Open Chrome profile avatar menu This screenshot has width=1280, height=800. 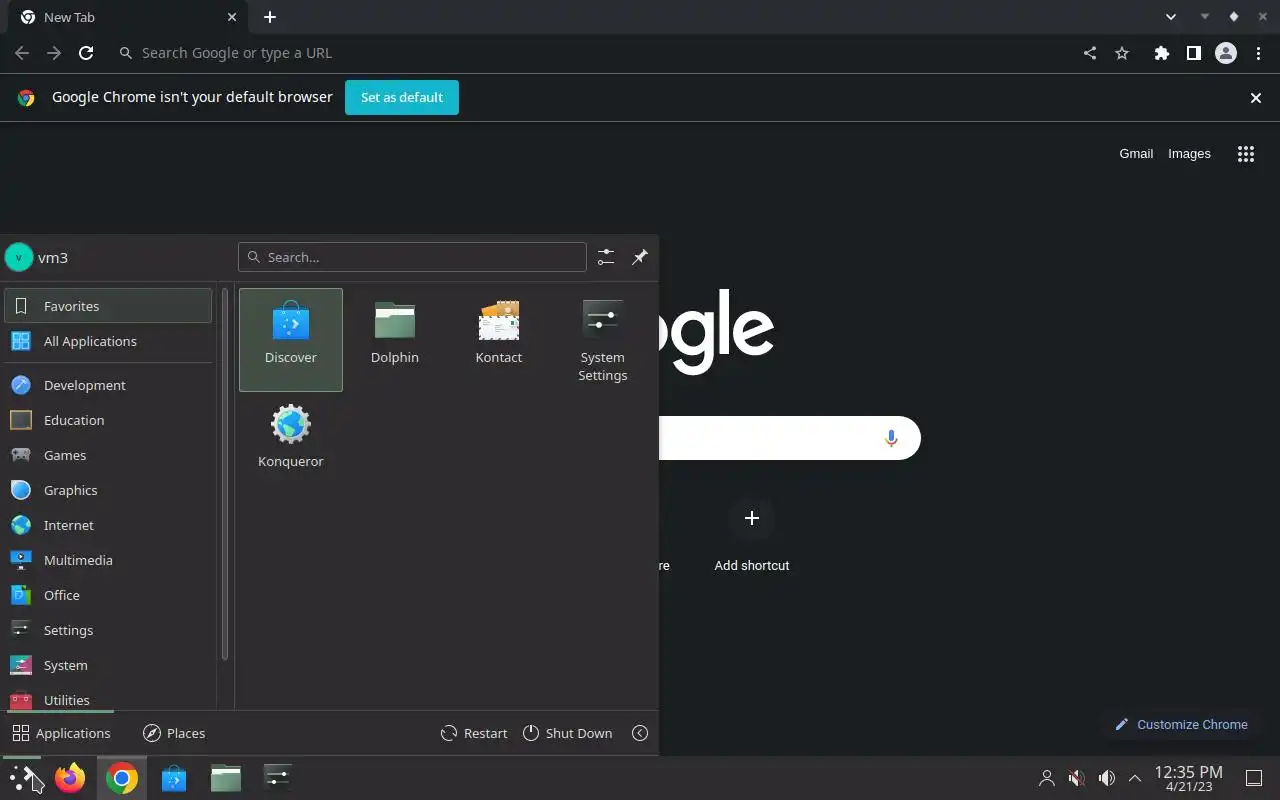[x=1226, y=53]
